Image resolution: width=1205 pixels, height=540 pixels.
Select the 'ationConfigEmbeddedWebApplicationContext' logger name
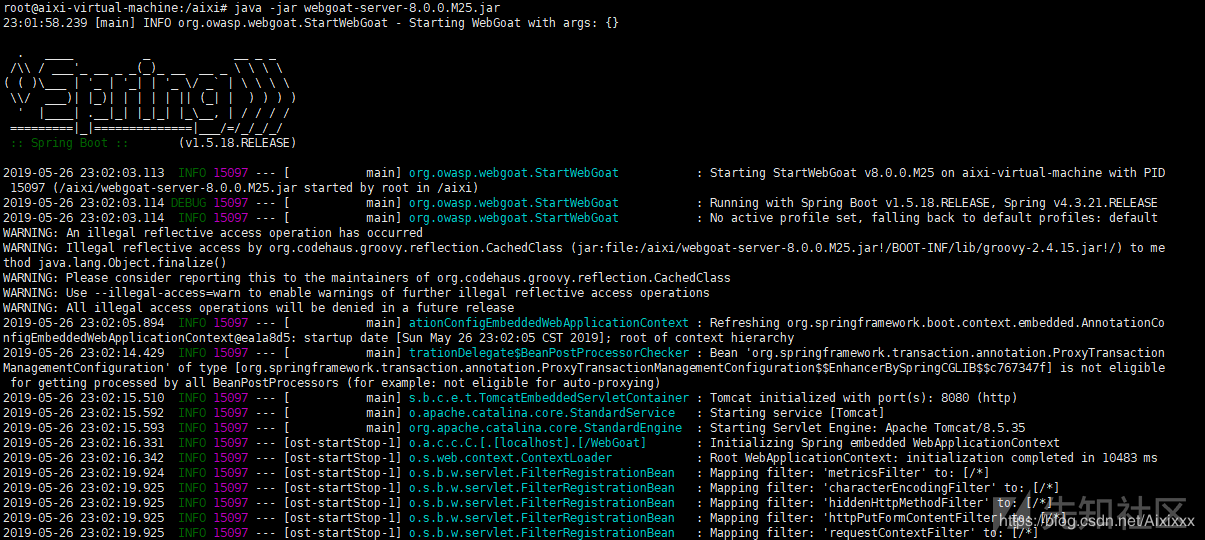(x=549, y=323)
